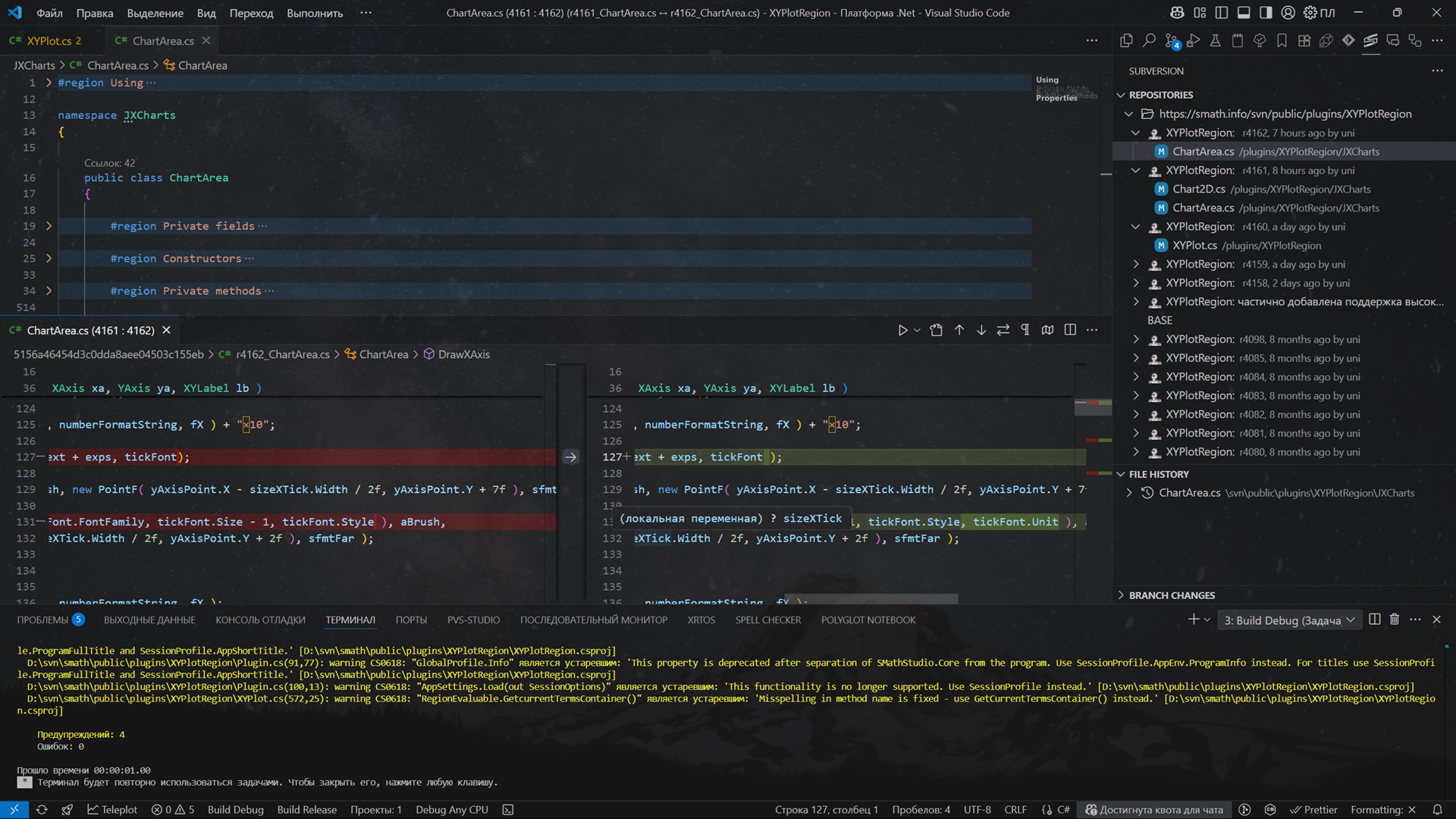1456x819 pixels.
Task: Open the Переход menu
Action: click(251, 13)
